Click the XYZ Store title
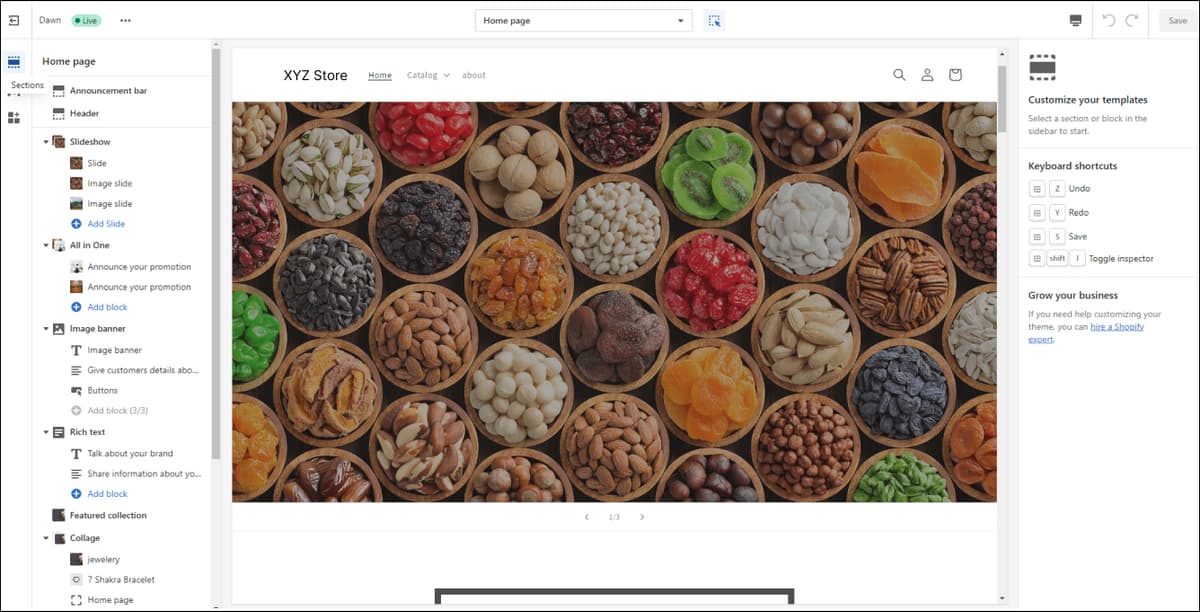 pos(315,75)
